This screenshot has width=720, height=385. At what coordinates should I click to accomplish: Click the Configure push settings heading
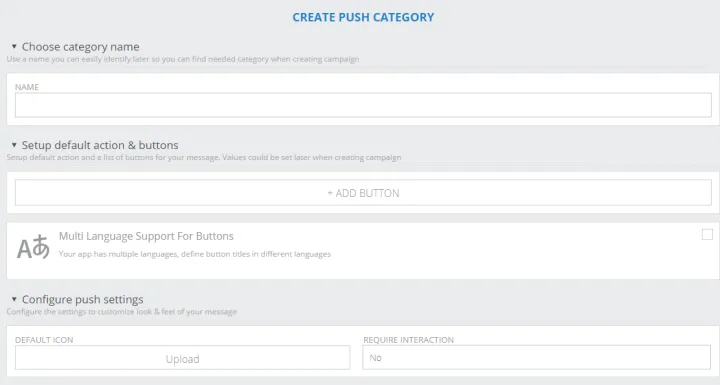(x=83, y=300)
